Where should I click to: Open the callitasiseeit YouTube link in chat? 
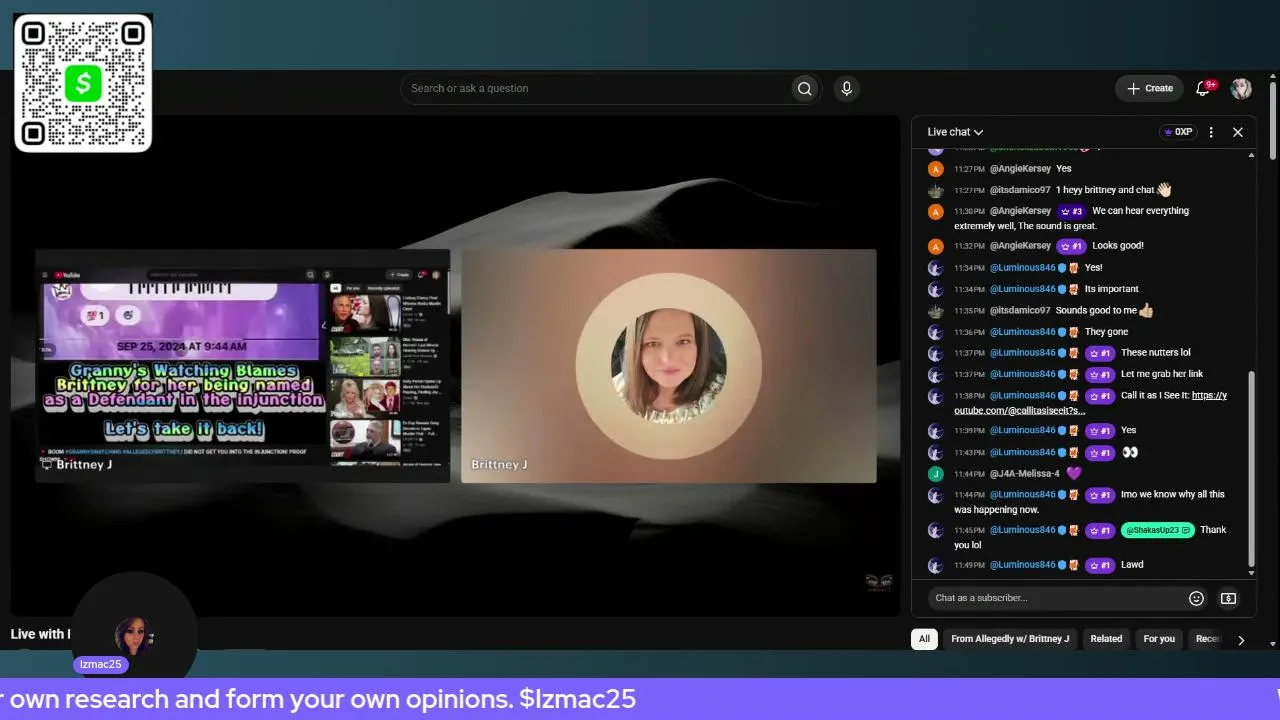1090,403
